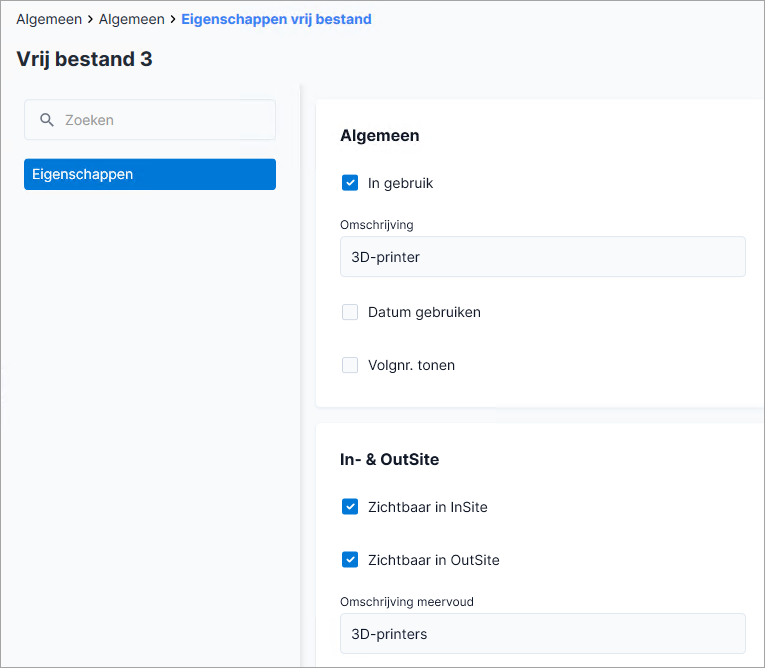Viewport: 765px width, 668px height.
Task: Select the Eigenschappen sidebar item
Action: point(150,174)
